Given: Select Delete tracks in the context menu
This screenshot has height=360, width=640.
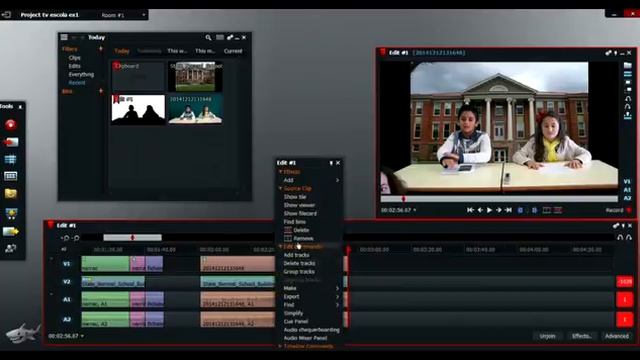Looking at the screenshot, I should [299, 263].
